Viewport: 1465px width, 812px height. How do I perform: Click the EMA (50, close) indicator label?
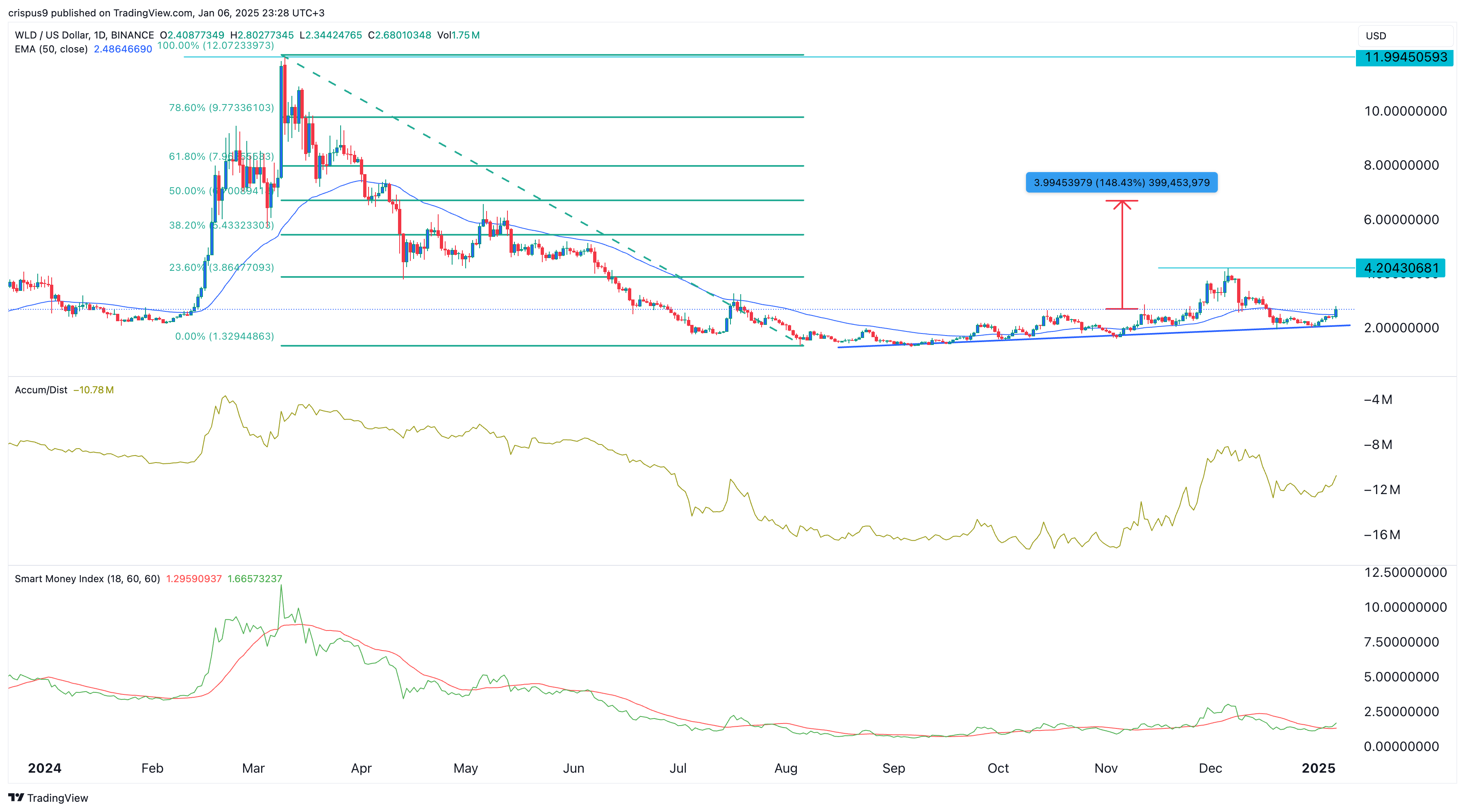(51, 49)
